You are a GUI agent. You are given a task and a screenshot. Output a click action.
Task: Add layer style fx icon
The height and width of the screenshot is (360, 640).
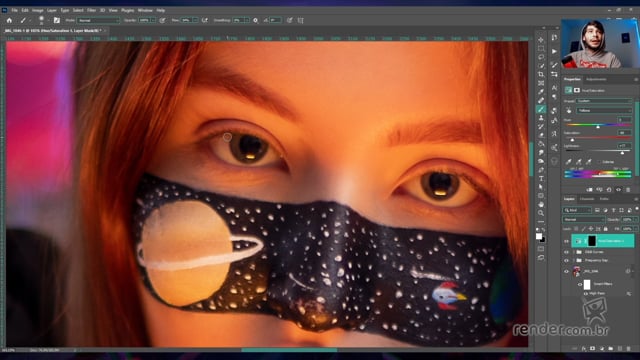point(584,349)
